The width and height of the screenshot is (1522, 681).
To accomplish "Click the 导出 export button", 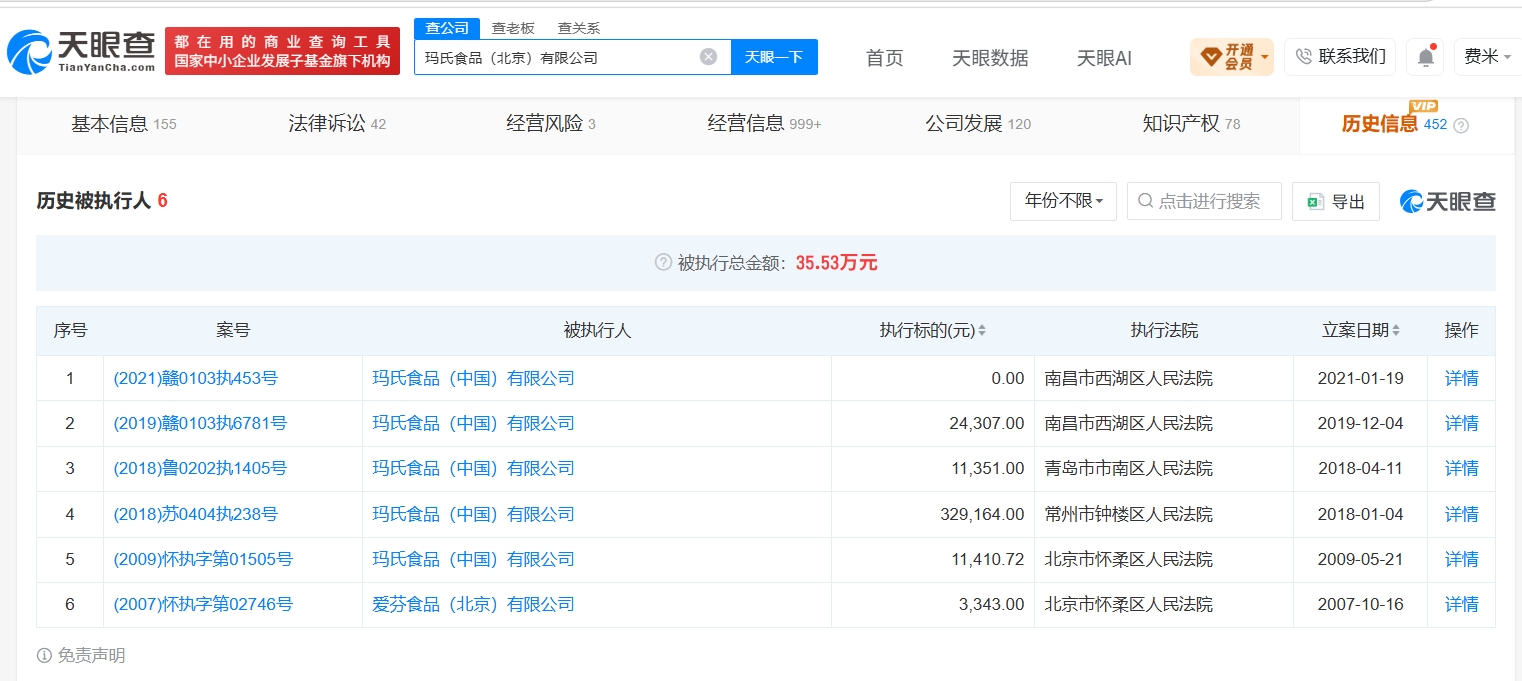I will pos(1336,201).
